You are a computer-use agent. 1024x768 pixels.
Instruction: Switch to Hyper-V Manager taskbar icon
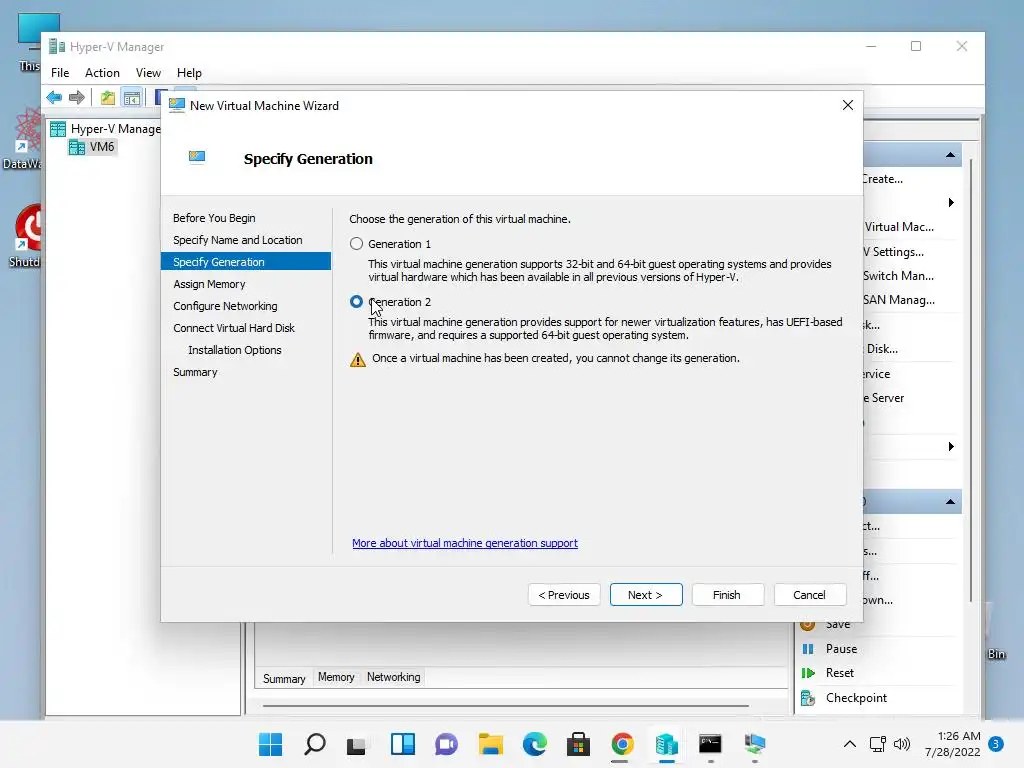point(666,744)
